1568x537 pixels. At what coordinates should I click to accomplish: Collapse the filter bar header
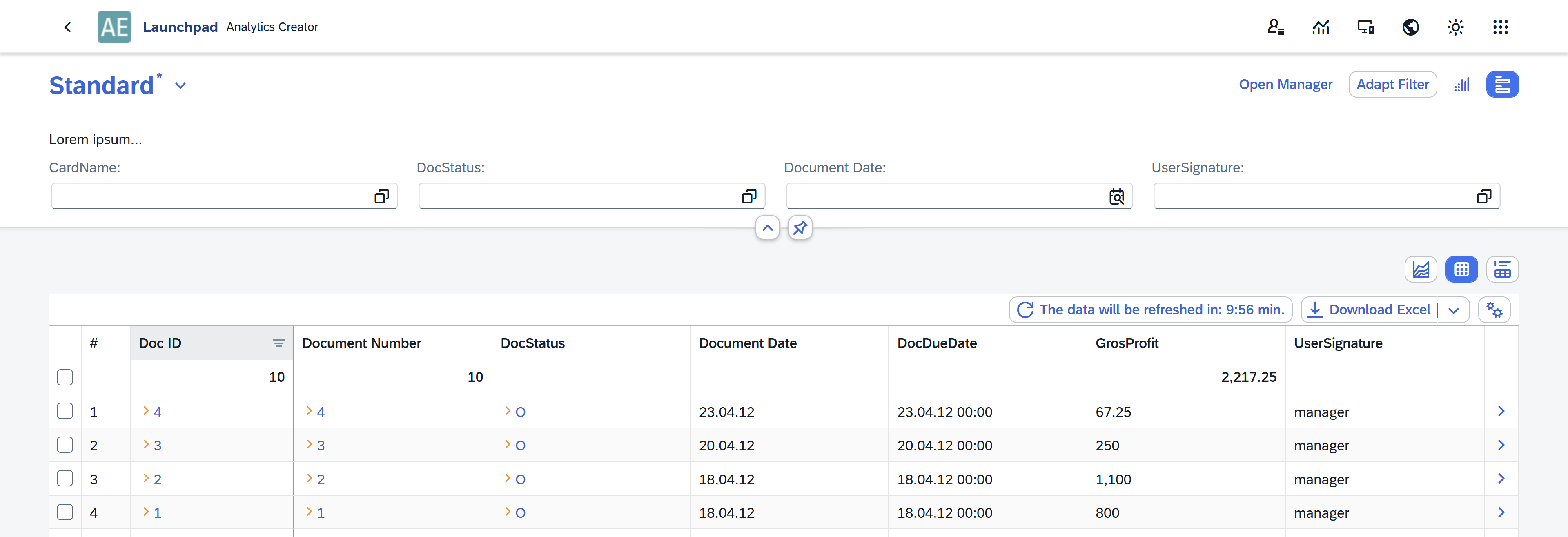coord(767,228)
